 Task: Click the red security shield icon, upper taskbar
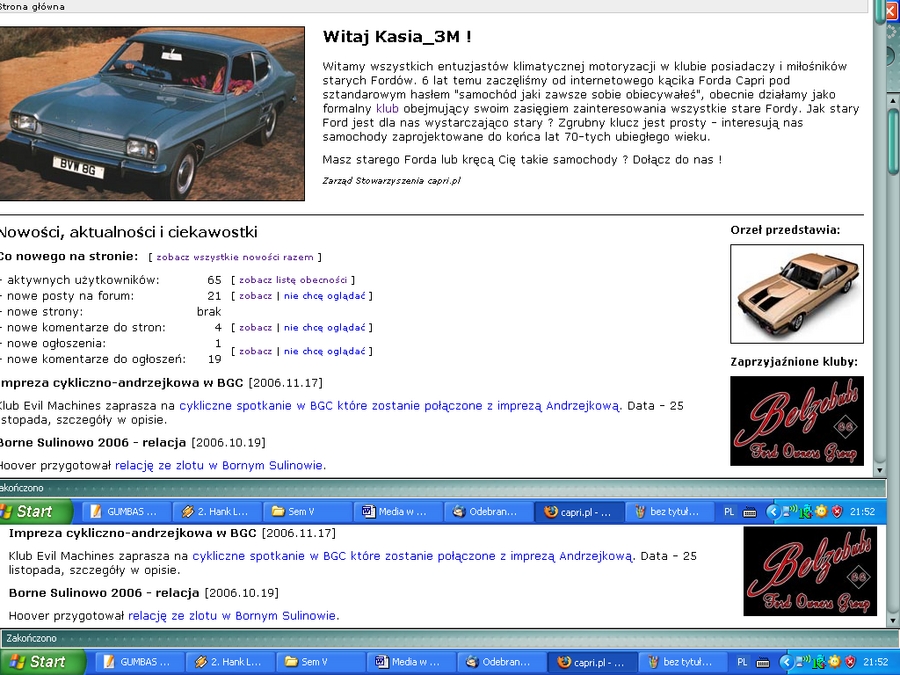coord(837,511)
